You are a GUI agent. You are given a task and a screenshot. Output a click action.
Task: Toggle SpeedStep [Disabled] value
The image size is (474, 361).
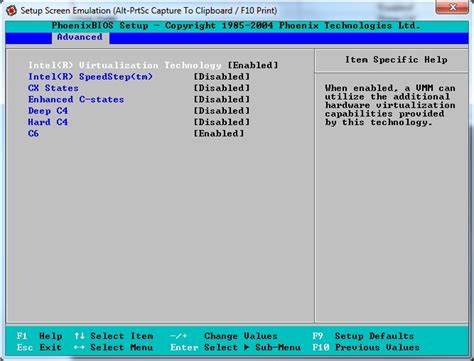pyautogui.click(x=222, y=77)
